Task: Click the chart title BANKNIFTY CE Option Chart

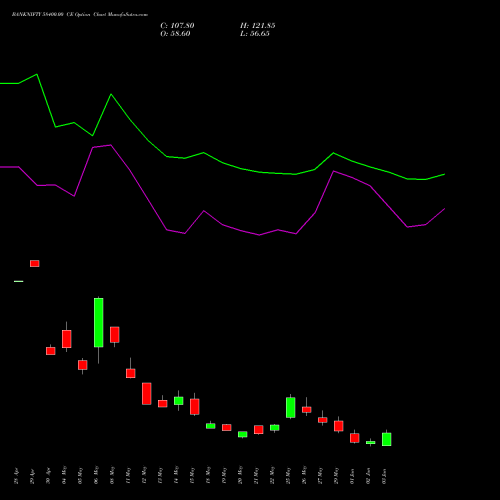Action: [x=80, y=15]
